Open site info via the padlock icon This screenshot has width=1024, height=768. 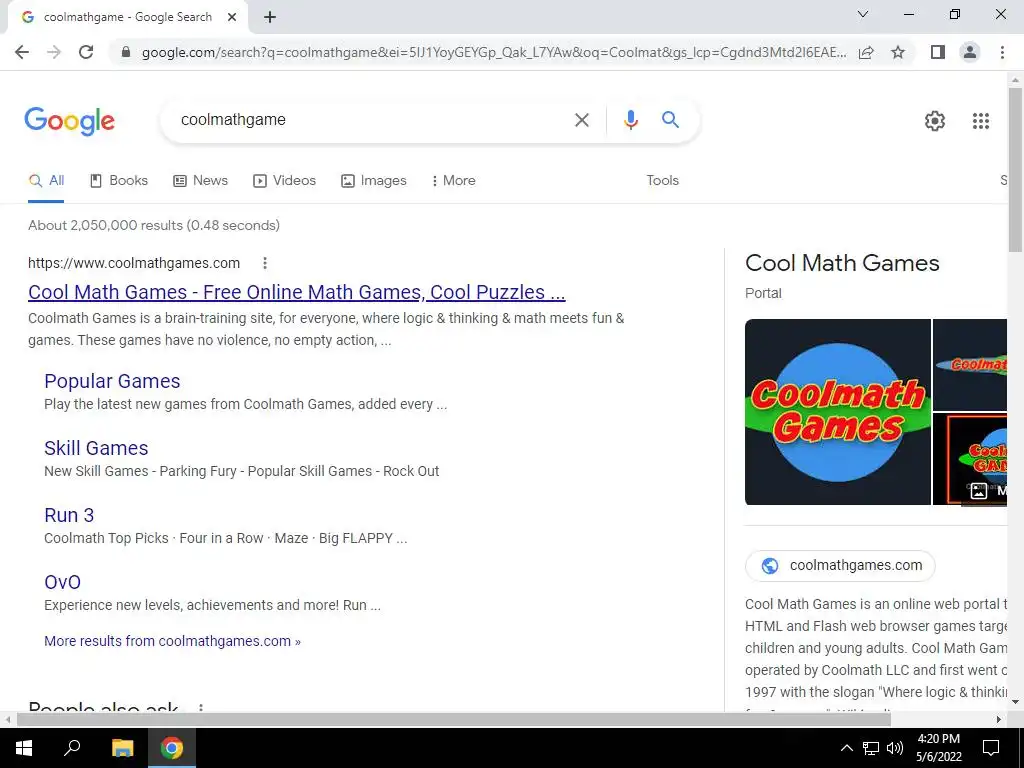click(126, 52)
